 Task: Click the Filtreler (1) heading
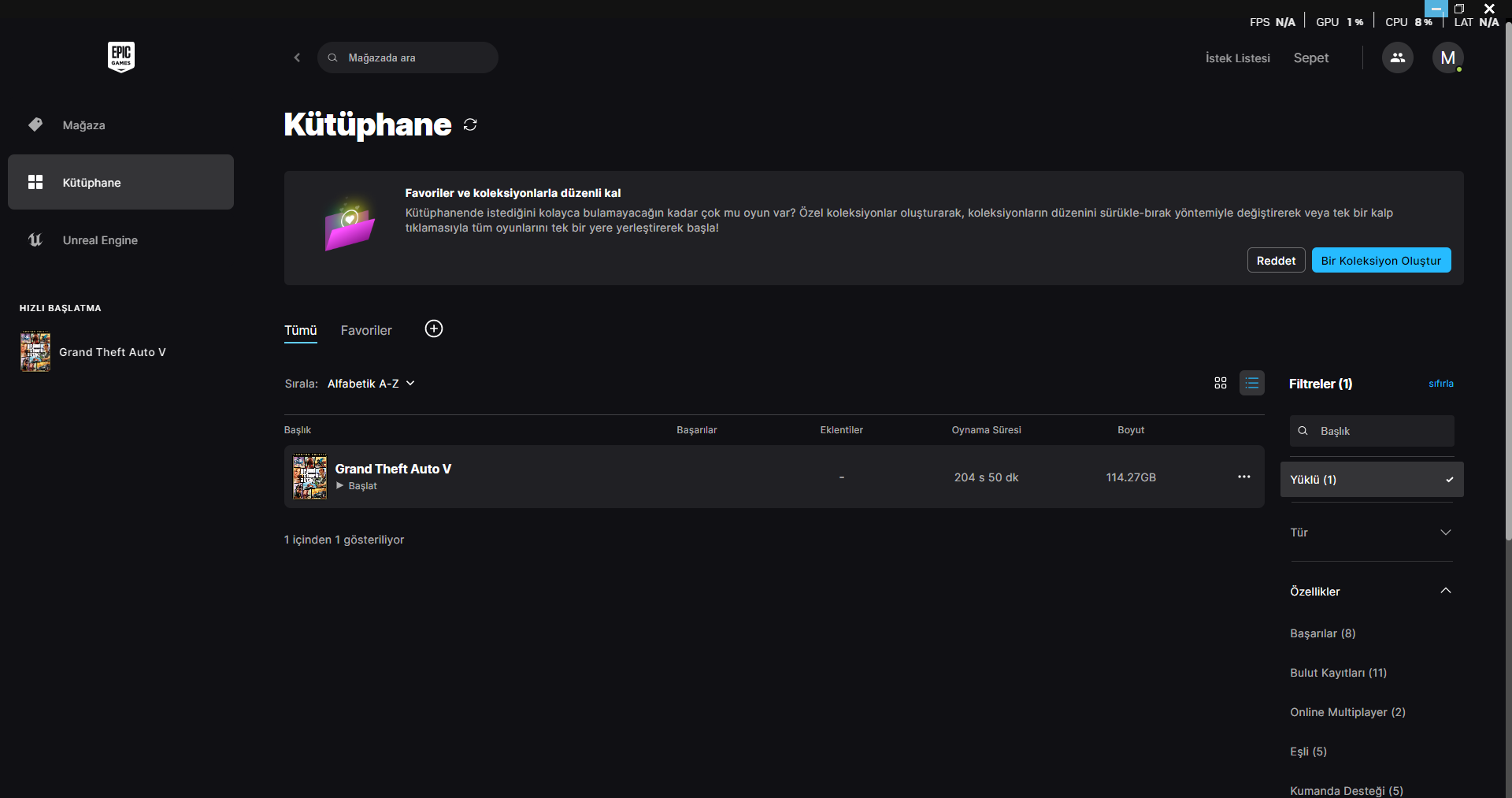1321,384
